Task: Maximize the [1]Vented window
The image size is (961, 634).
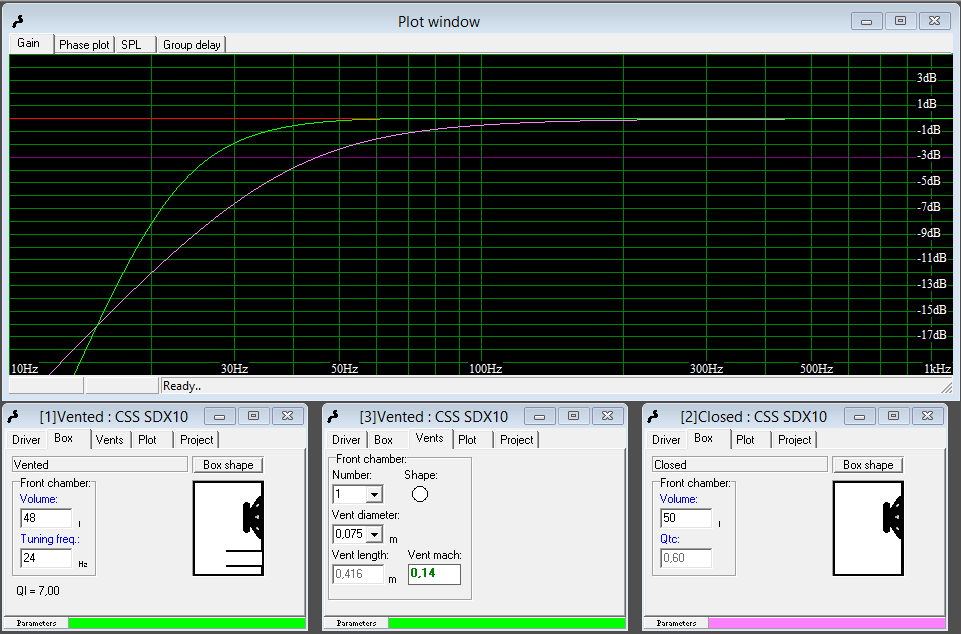Action: pos(253,416)
